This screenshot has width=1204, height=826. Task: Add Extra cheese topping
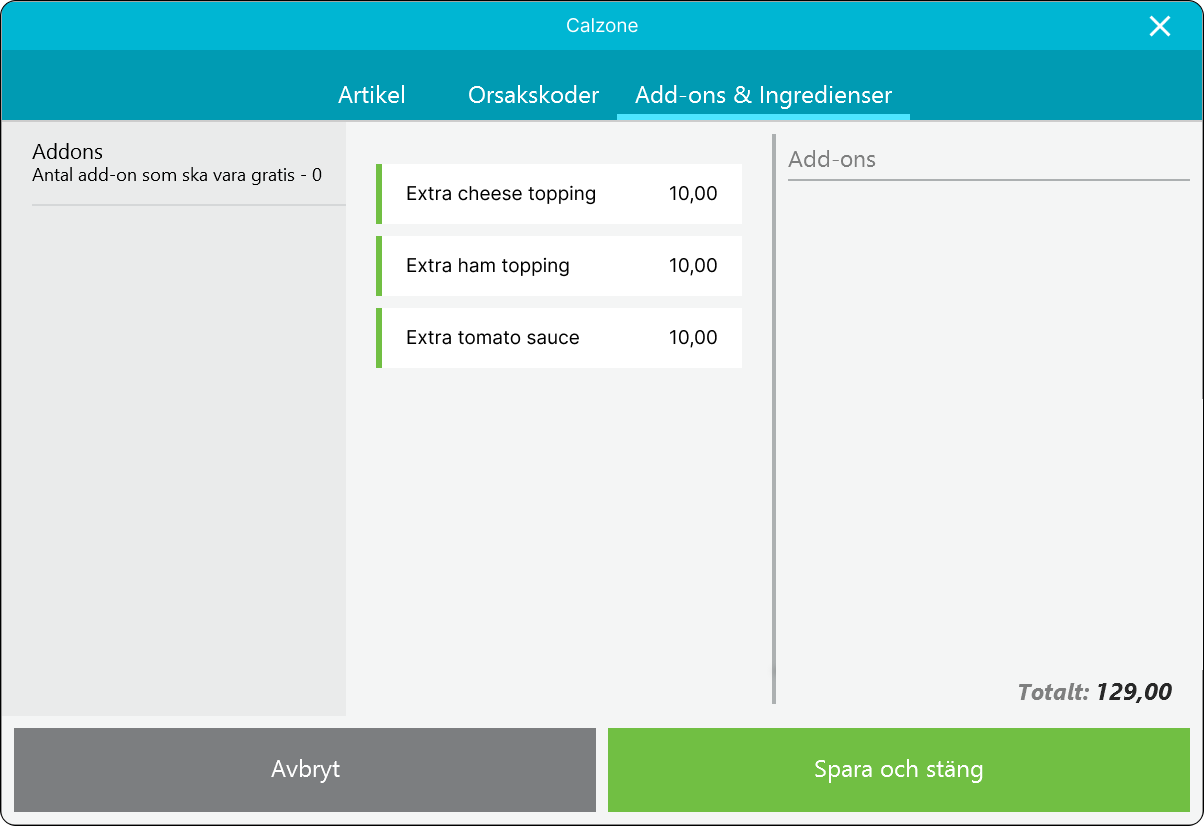[501, 194]
